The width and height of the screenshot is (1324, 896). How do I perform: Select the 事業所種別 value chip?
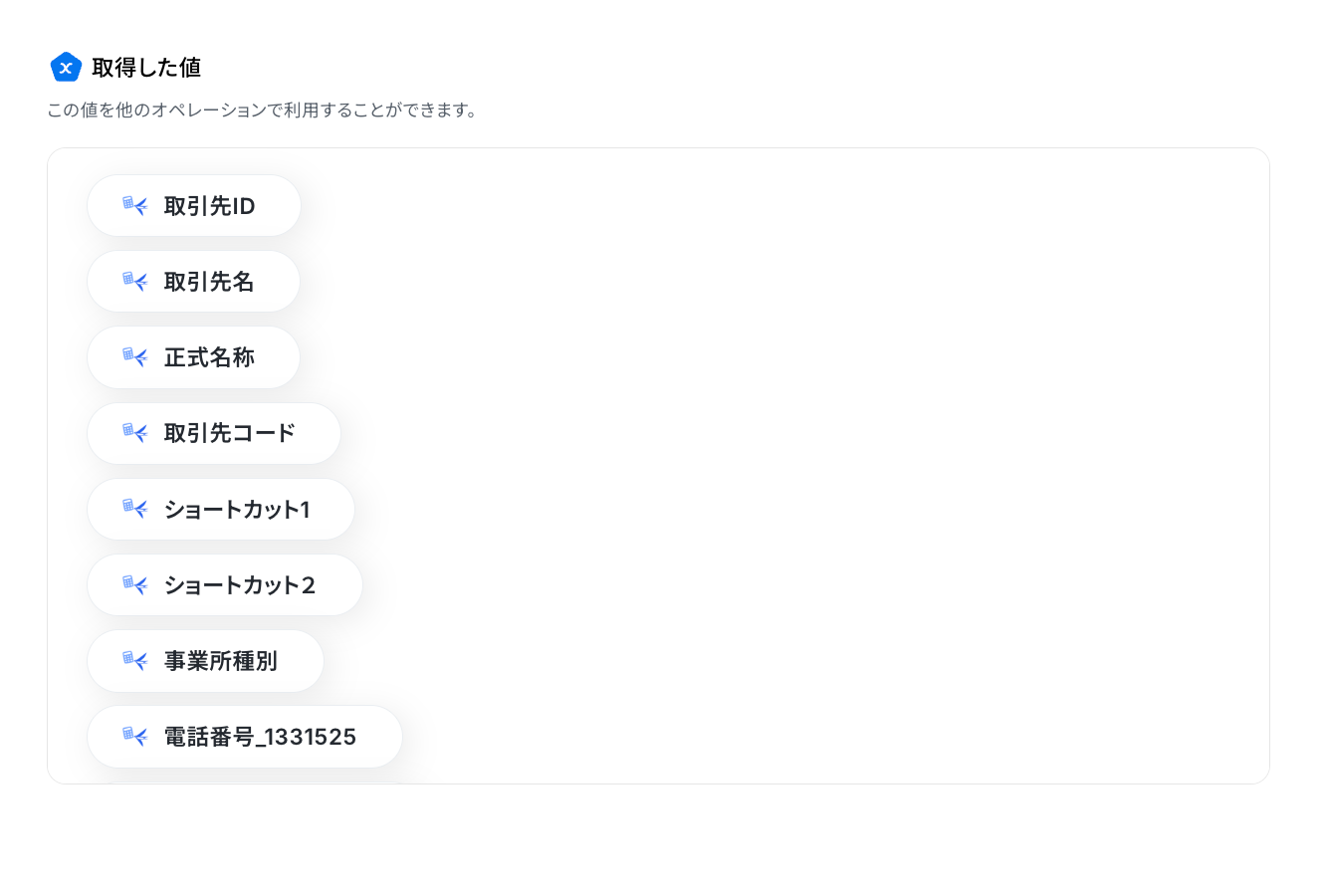(206, 661)
